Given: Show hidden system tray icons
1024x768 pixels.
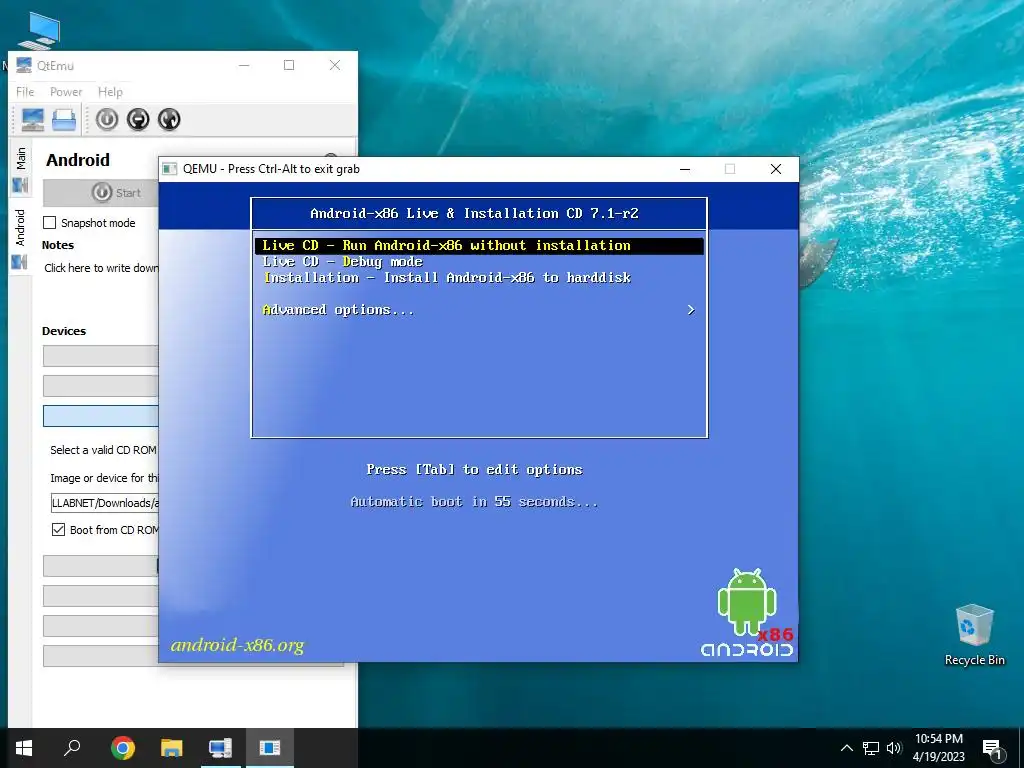Looking at the screenshot, I should pyautogui.click(x=846, y=748).
